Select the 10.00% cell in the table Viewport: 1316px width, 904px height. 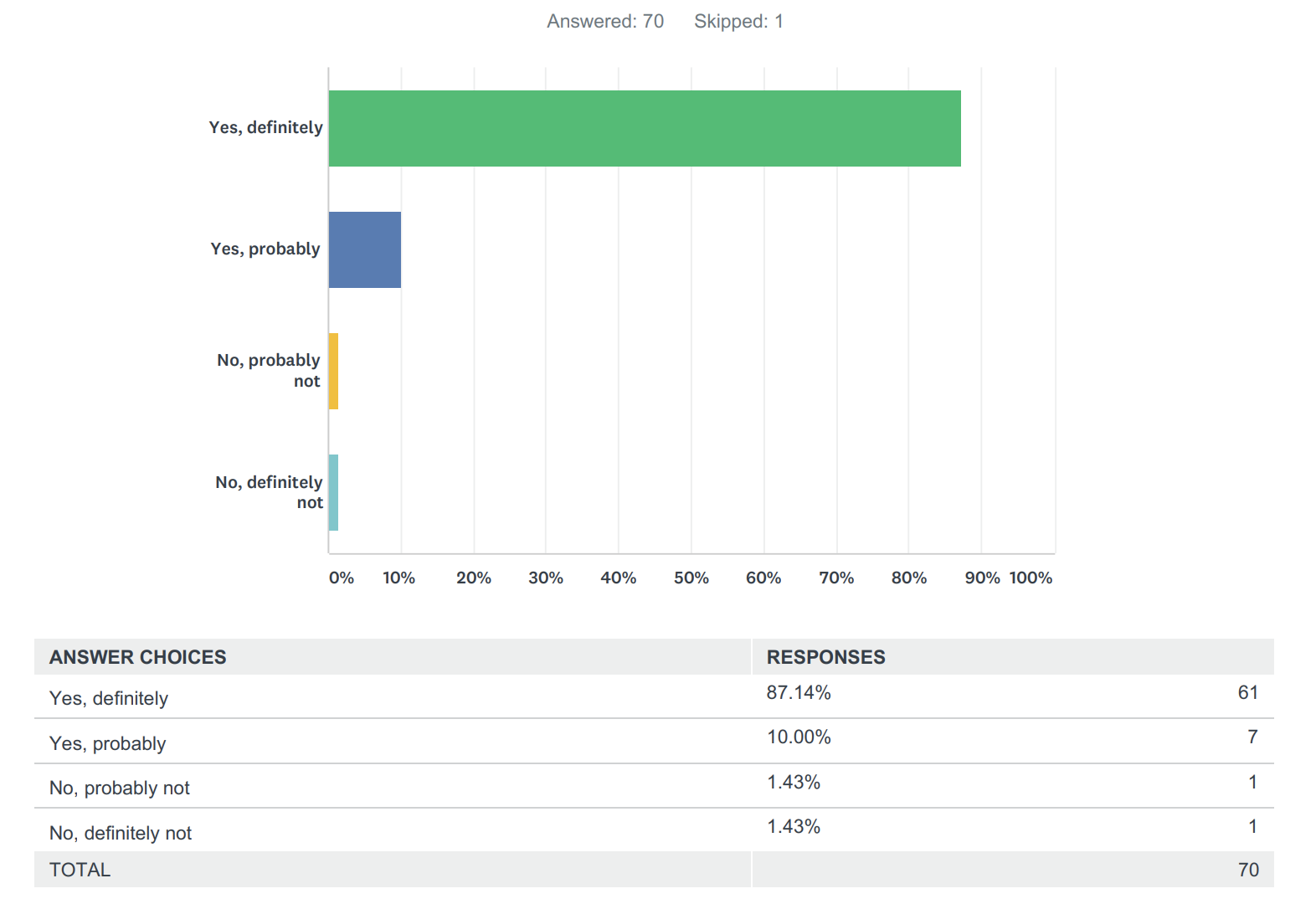pos(799,737)
